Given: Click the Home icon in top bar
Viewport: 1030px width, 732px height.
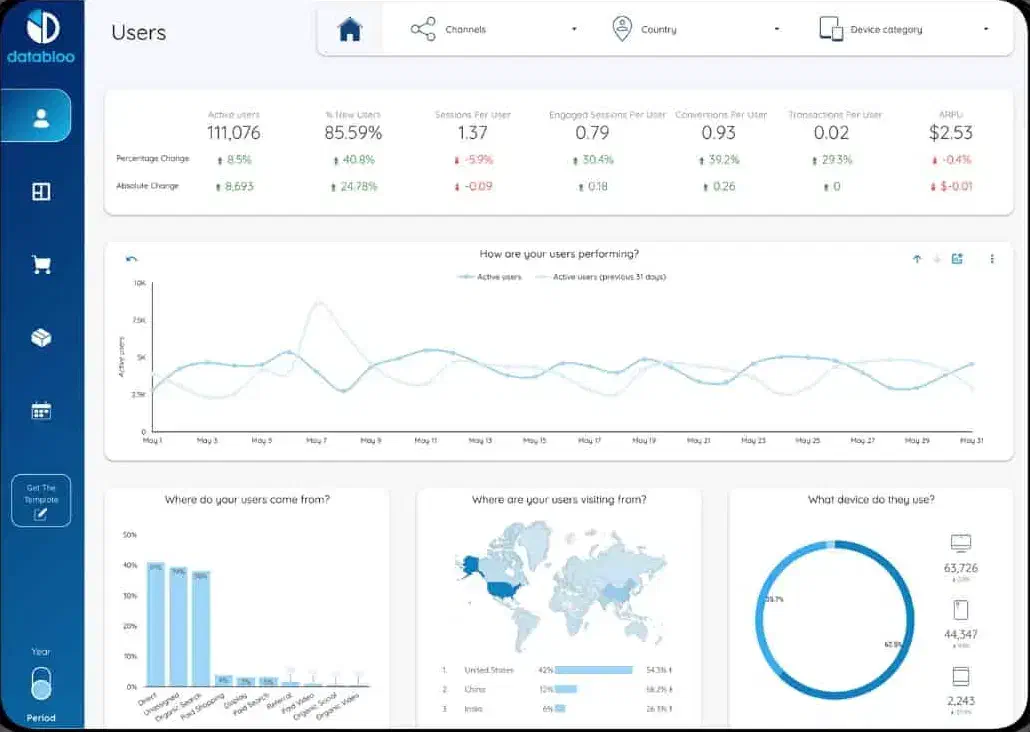Looking at the screenshot, I should tap(349, 30).
